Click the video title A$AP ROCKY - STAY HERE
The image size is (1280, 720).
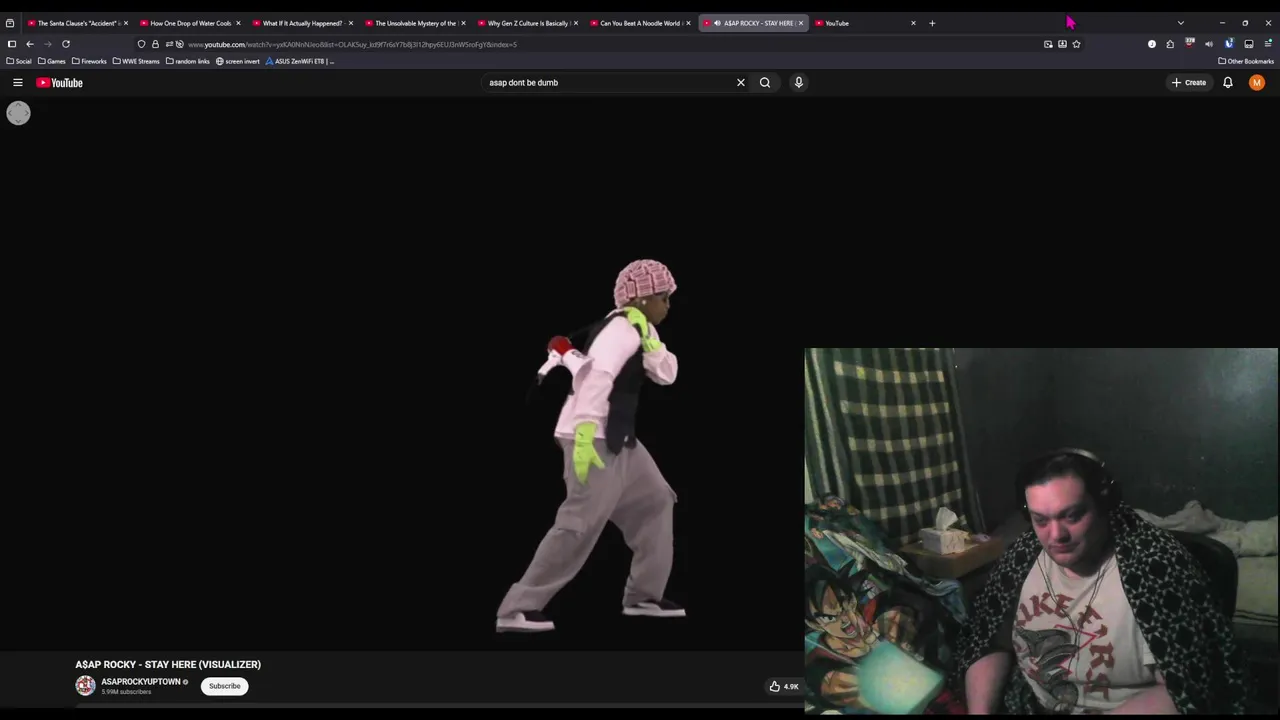click(168, 664)
